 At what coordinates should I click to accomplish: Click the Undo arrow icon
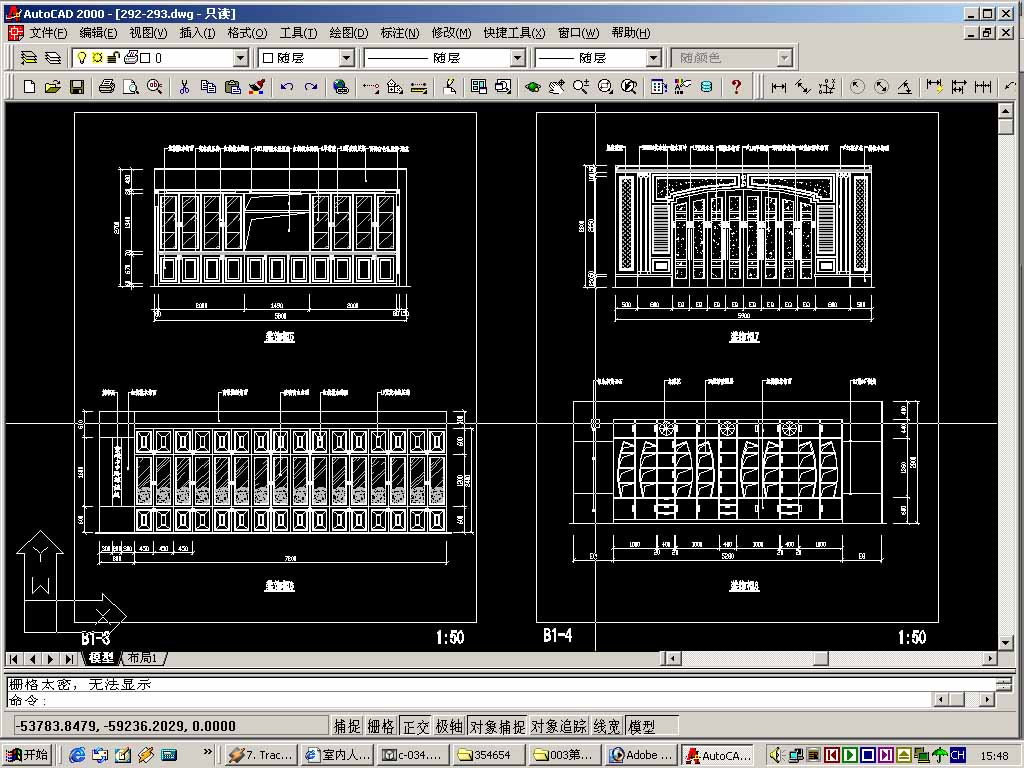[x=287, y=87]
